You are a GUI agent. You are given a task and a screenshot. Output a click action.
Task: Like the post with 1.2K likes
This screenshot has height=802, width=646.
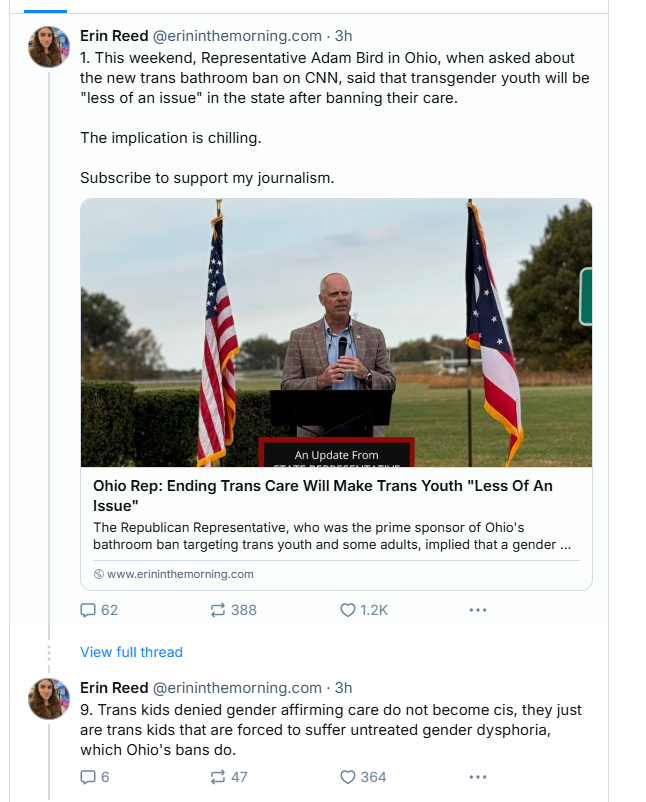(348, 610)
